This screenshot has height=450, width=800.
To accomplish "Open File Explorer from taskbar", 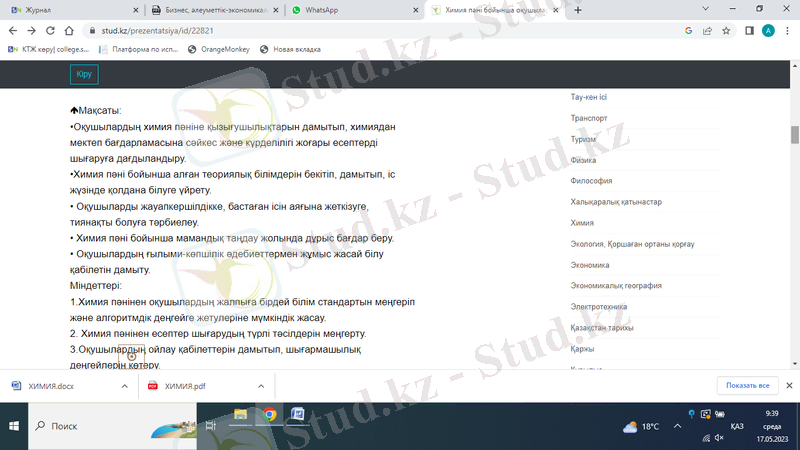I will point(240,414).
